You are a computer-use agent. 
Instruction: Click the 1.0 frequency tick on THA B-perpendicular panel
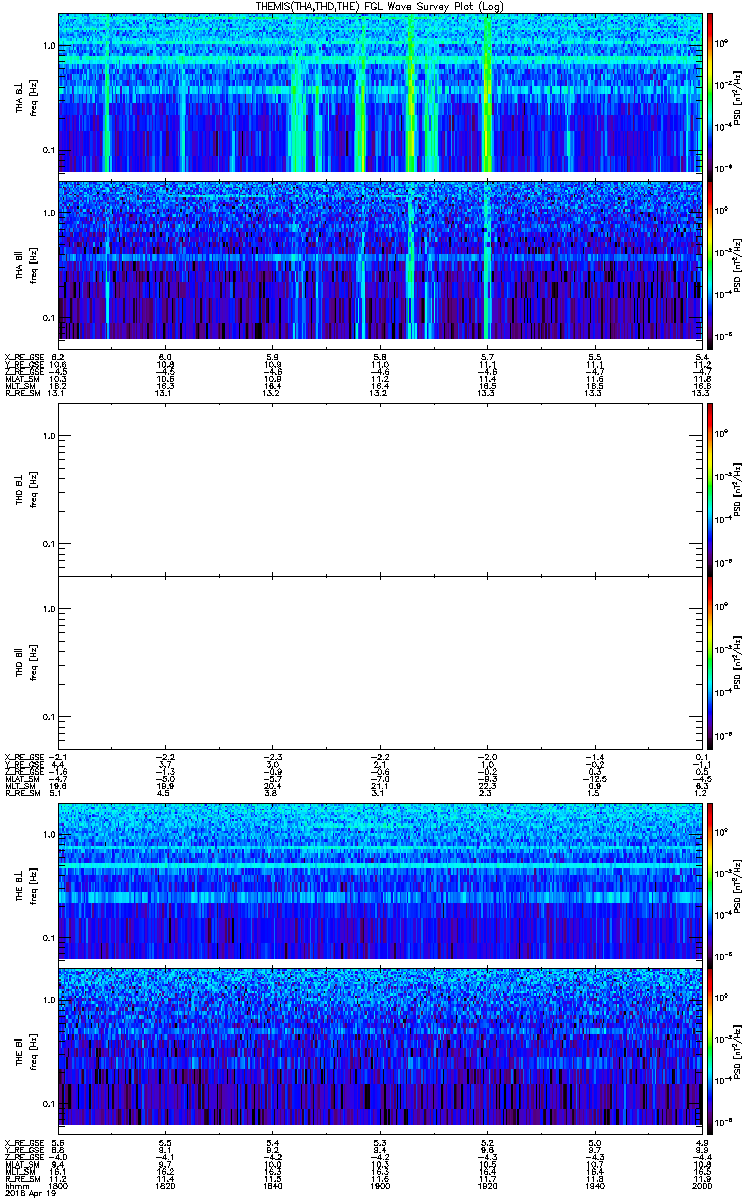(48, 46)
